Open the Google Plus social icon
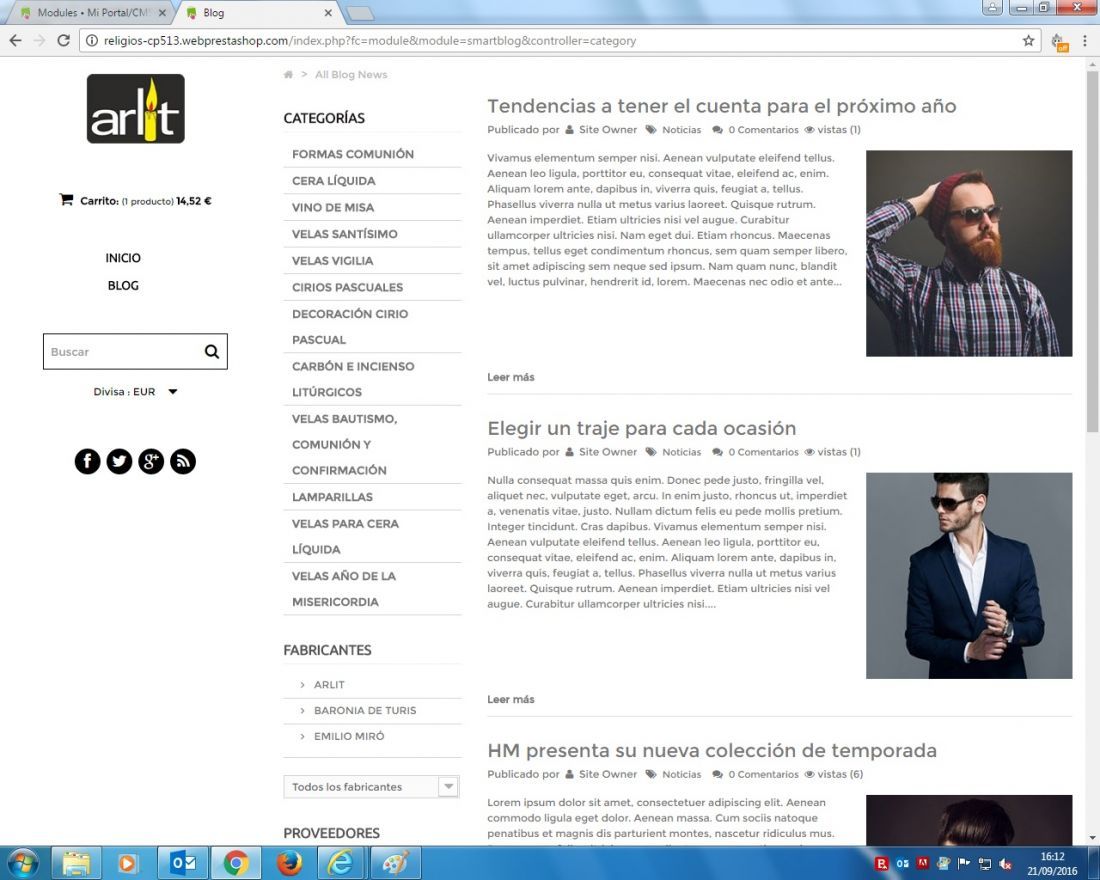This screenshot has width=1100, height=880. pyautogui.click(x=151, y=461)
